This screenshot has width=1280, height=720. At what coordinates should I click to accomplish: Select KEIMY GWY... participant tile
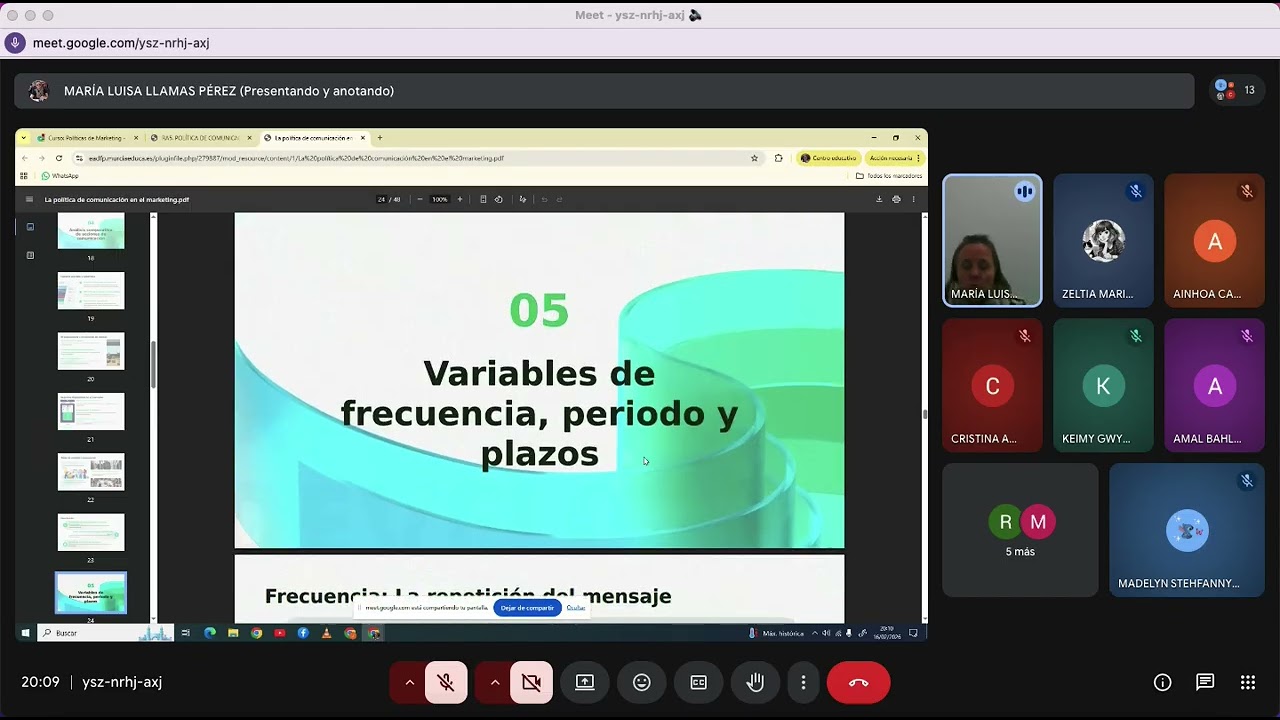1103,385
